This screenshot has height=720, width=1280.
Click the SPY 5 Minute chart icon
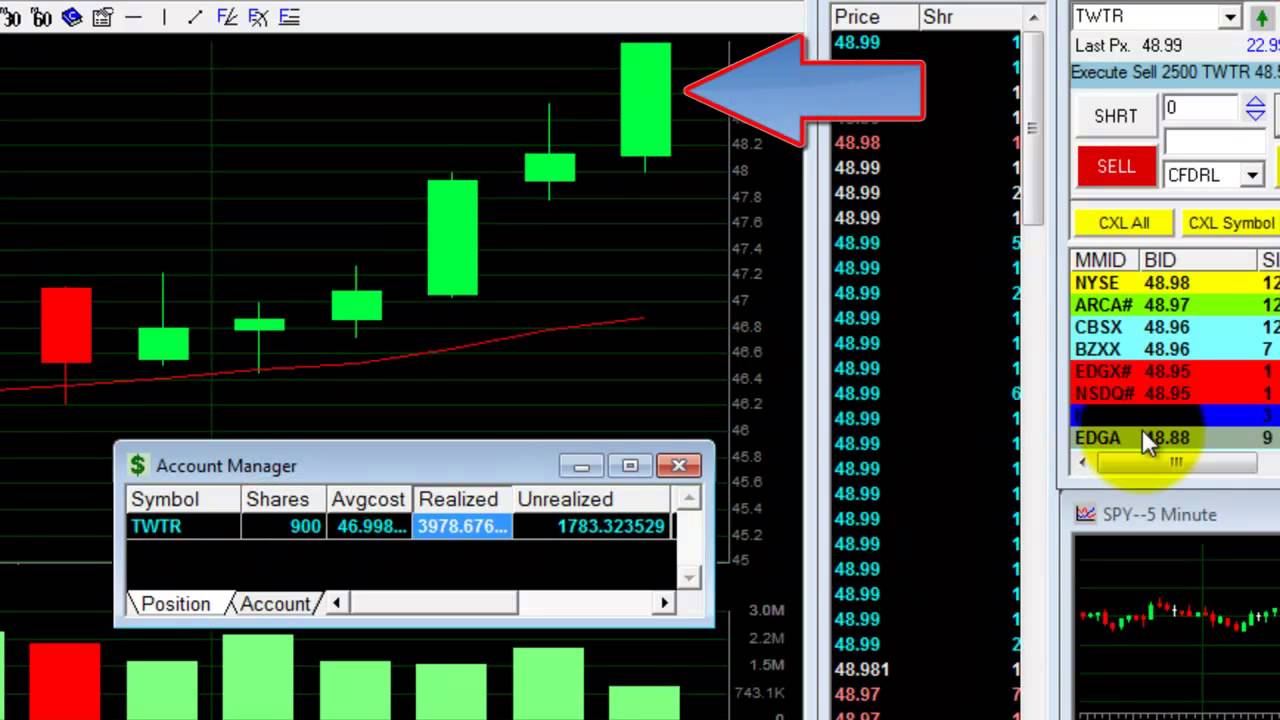1085,514
